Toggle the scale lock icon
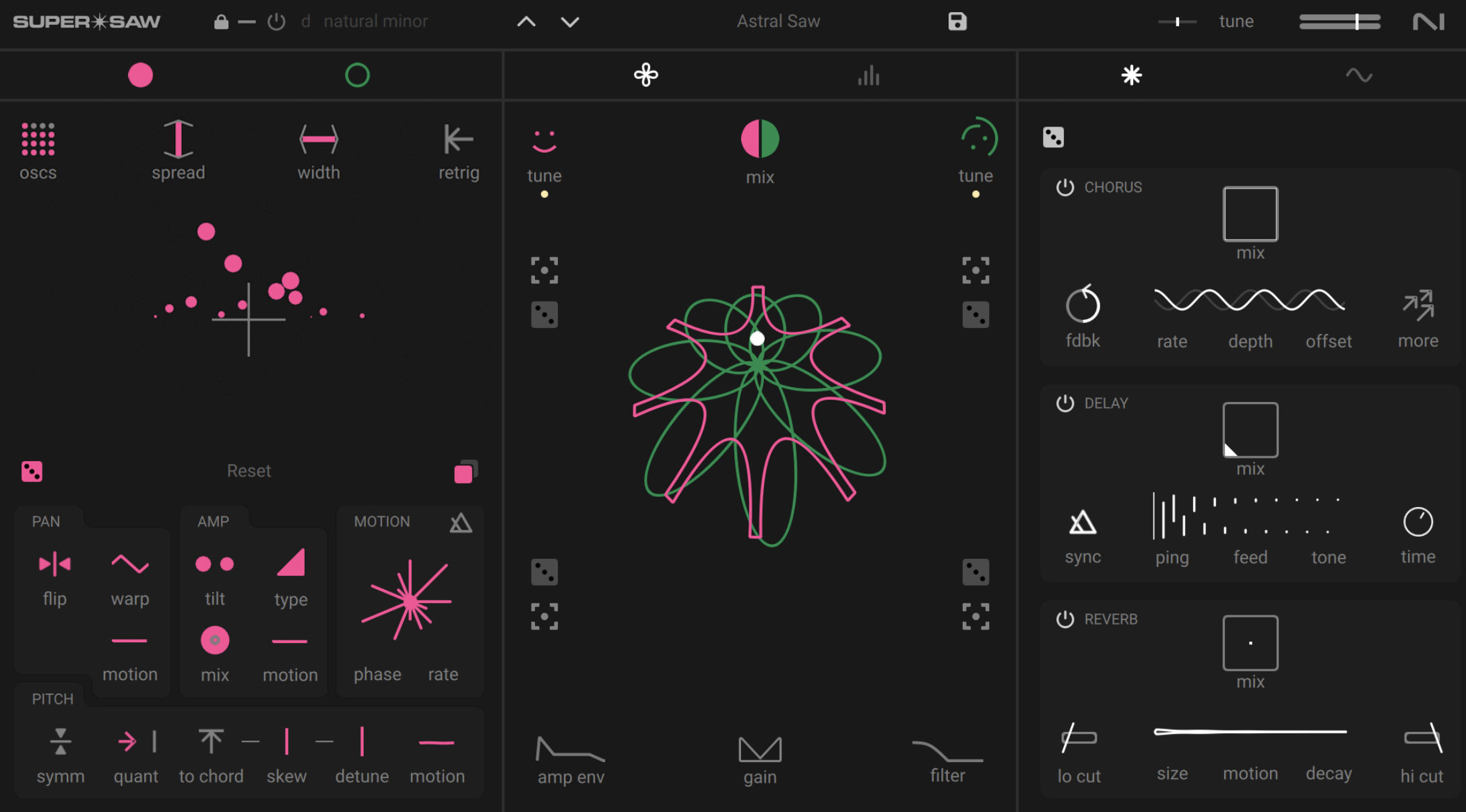 click(221, 22)
